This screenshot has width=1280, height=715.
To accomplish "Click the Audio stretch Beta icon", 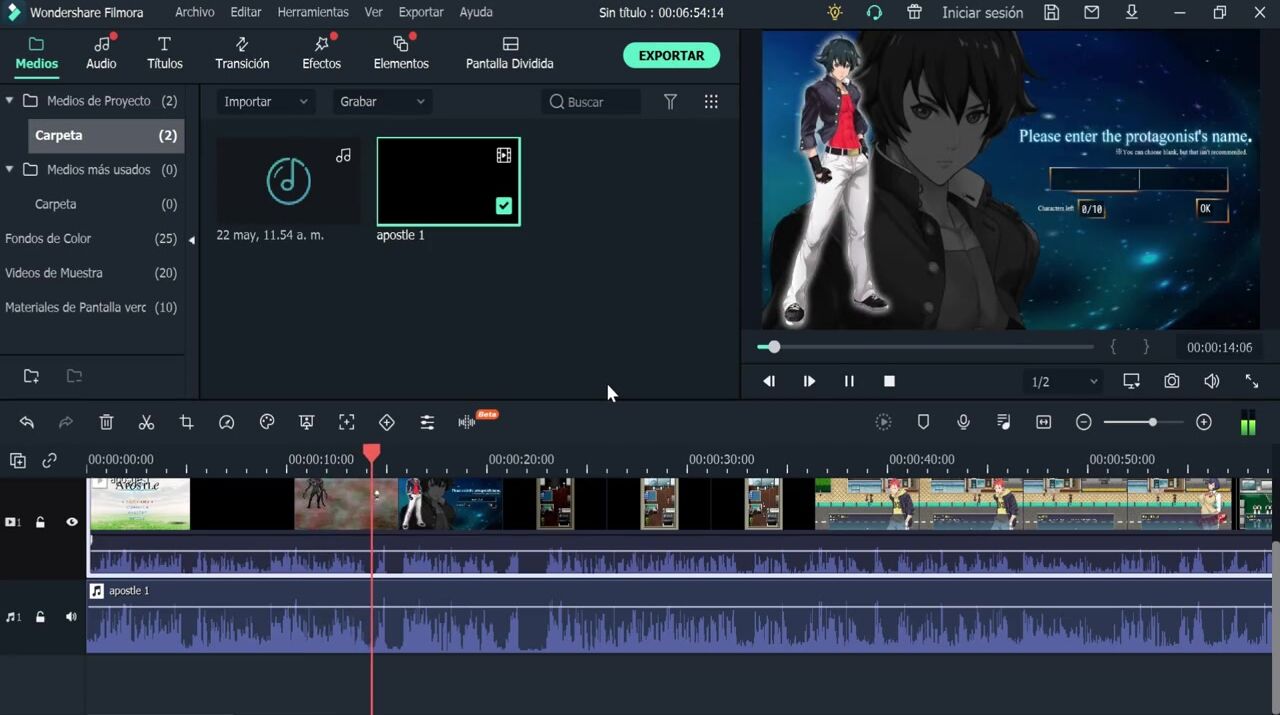I will (x=467, y=423).
